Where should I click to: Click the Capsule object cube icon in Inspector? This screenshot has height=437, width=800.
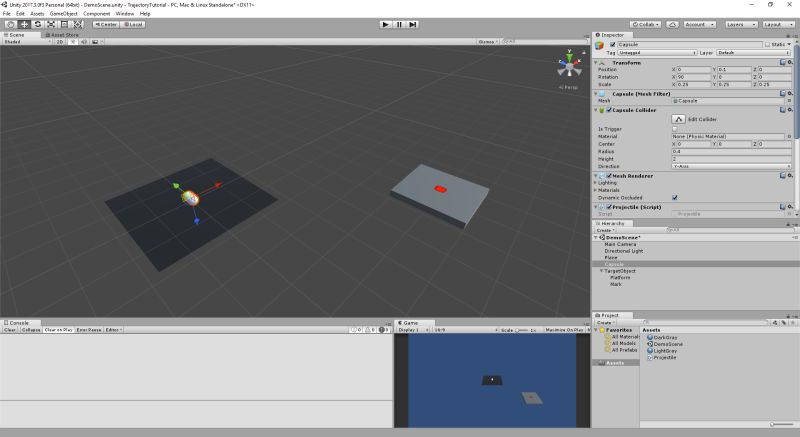[x=599, y=46]
